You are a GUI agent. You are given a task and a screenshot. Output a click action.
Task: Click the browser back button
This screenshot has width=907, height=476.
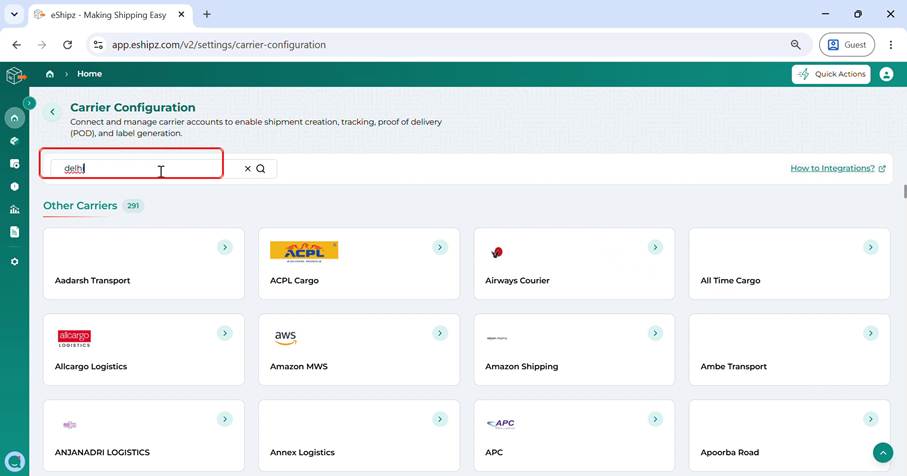(x=17, y=45)
